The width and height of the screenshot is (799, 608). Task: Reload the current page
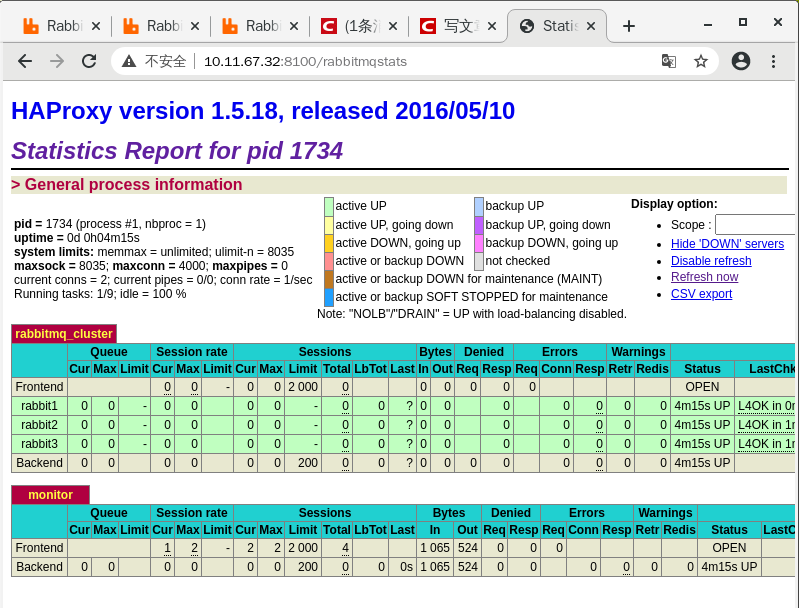click(89, 62)
